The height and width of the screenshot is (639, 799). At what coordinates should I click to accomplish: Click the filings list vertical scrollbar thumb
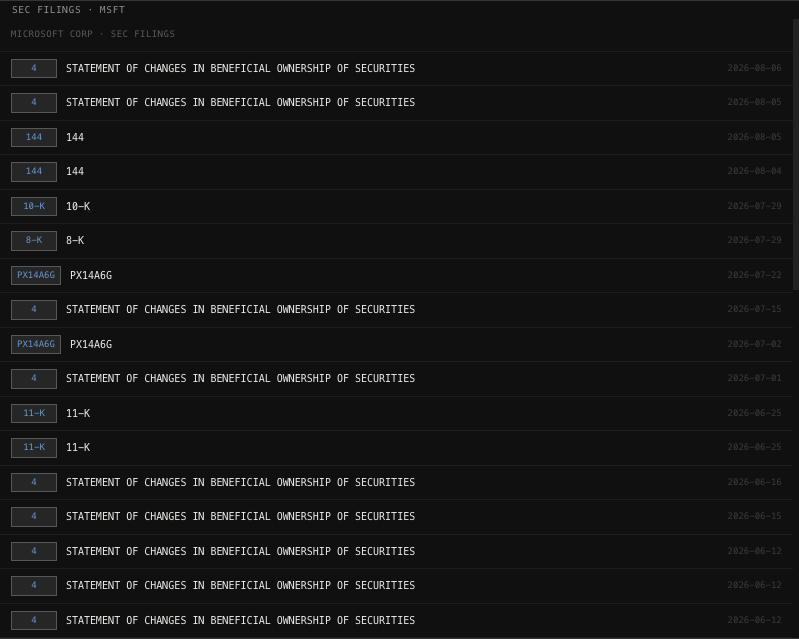coord(796,154)
